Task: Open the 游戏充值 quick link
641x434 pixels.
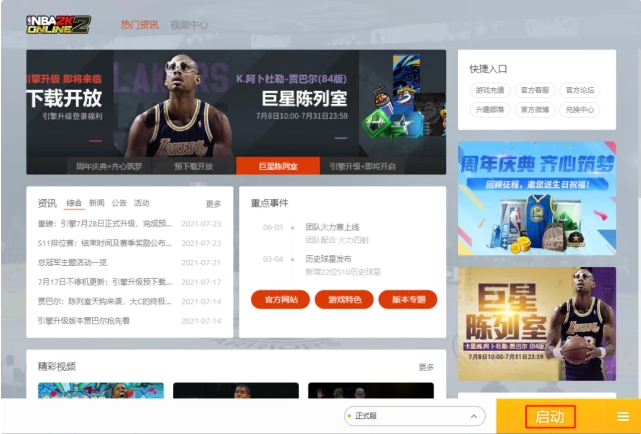Action: [x=490, y=90]
